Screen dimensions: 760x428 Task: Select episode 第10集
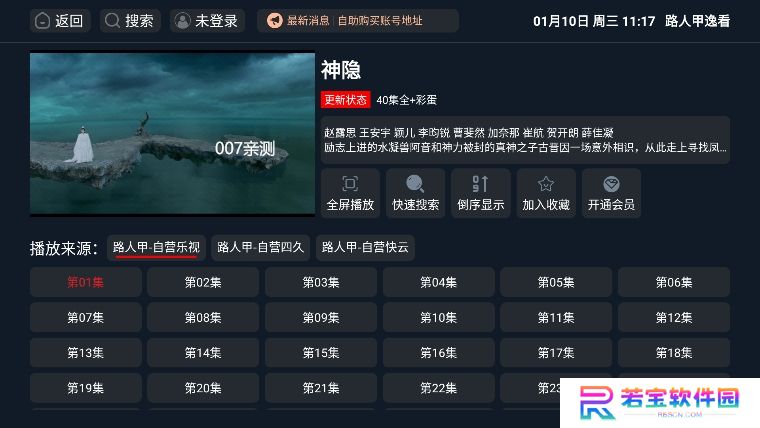439,317
